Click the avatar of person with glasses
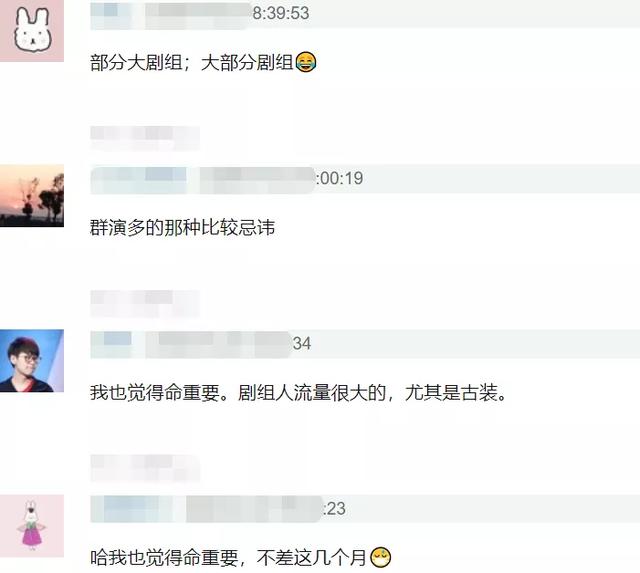The height and width of the screenshot is (573, 640). (32, 361)
